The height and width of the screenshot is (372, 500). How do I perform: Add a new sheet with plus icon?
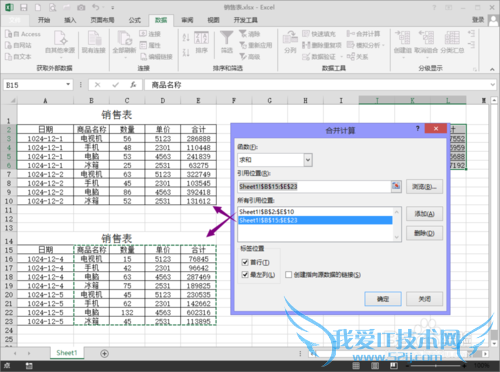pos(104,353)
